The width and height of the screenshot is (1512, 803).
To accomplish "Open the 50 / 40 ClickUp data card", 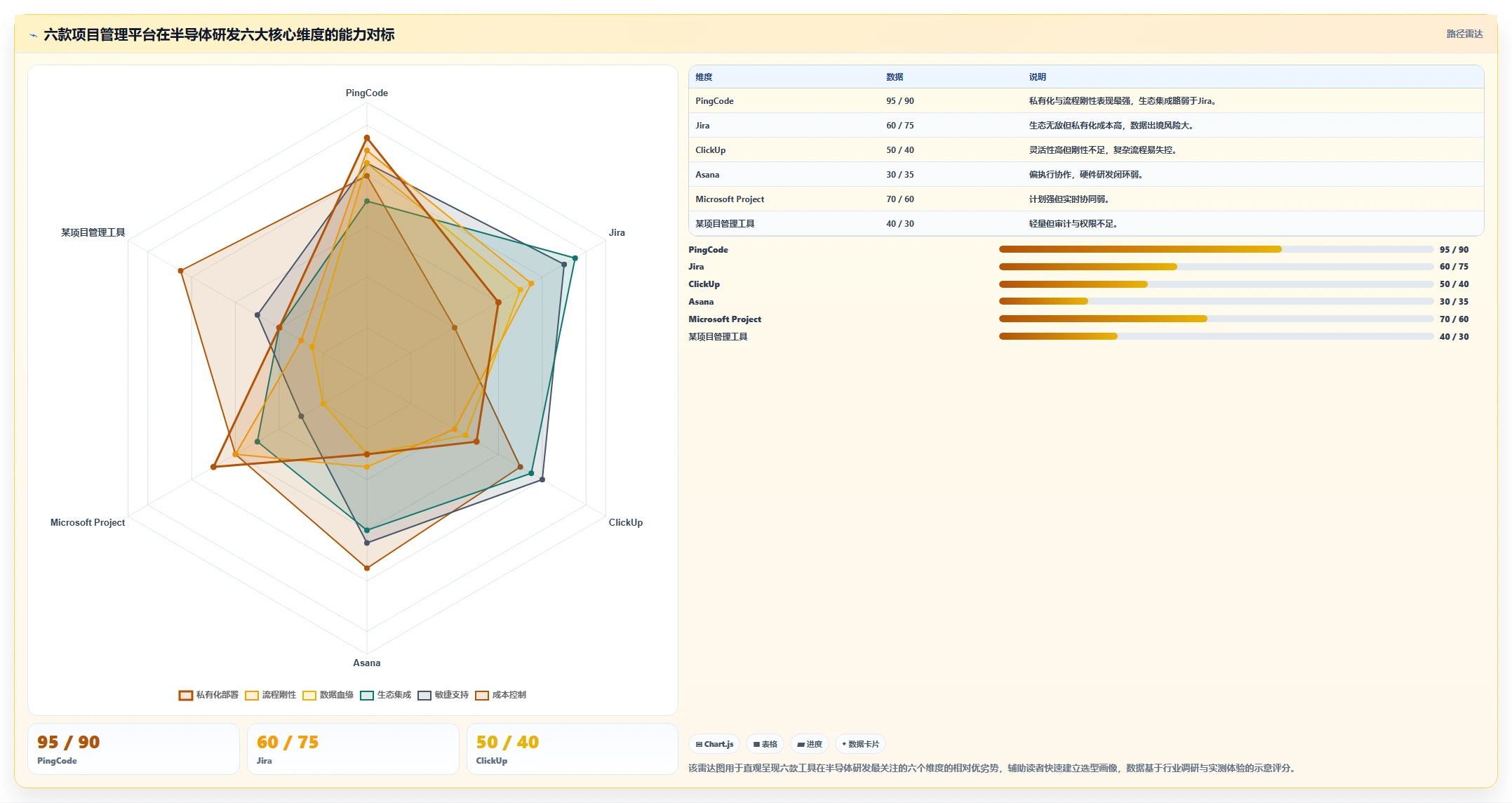I will [572, 749].
